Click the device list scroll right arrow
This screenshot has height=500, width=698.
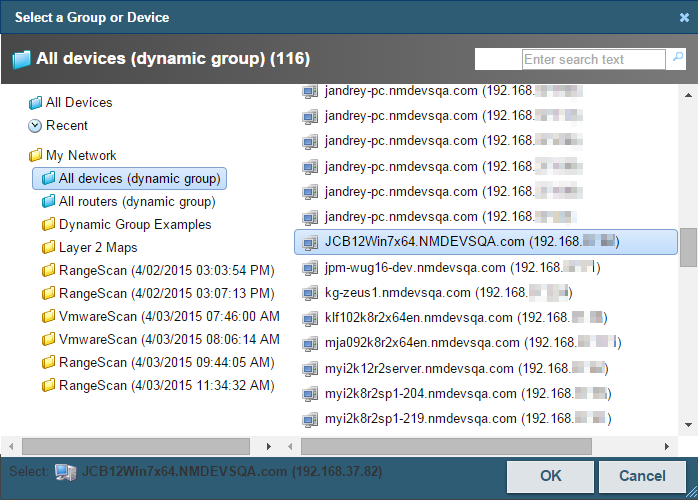point(666,446)
